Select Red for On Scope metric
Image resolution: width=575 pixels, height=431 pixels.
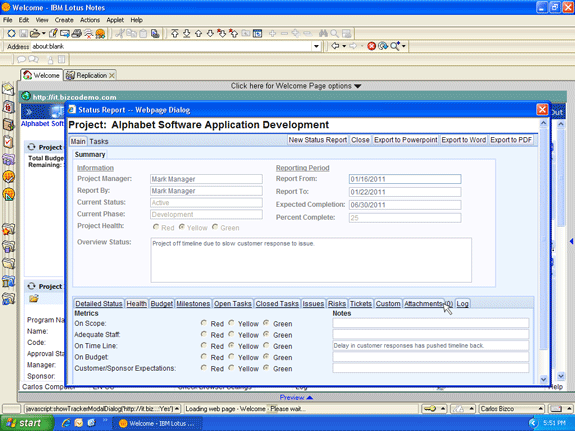[204, 323]
